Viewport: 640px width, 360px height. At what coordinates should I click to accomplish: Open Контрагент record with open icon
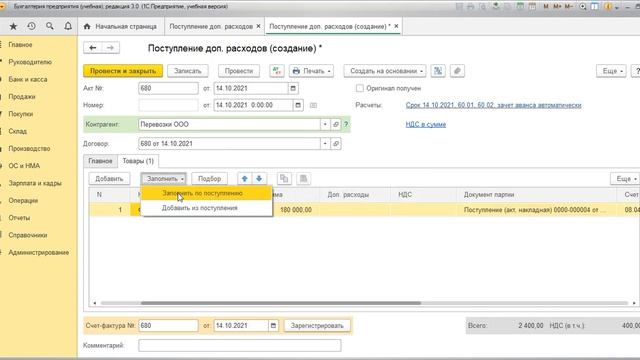click(x=336, y=124)
